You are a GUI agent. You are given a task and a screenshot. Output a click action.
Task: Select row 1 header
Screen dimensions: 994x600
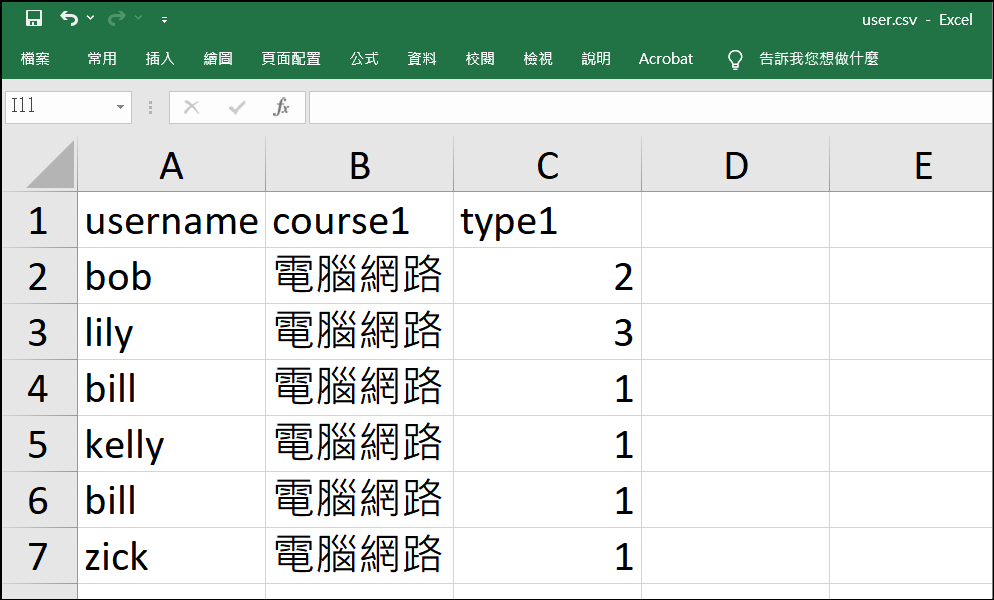(39, 219)
